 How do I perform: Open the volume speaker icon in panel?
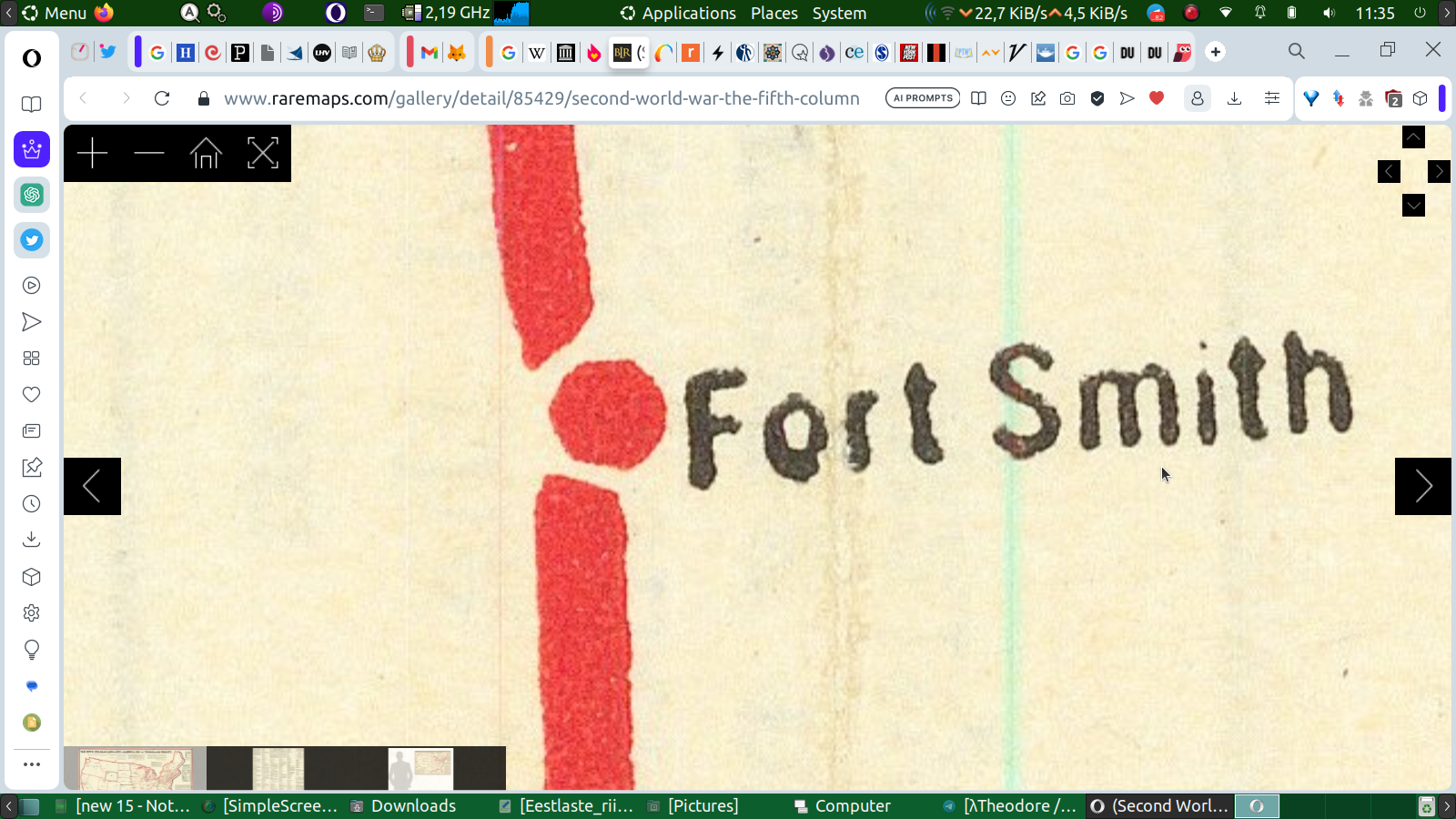click(x=1329, y=14)
